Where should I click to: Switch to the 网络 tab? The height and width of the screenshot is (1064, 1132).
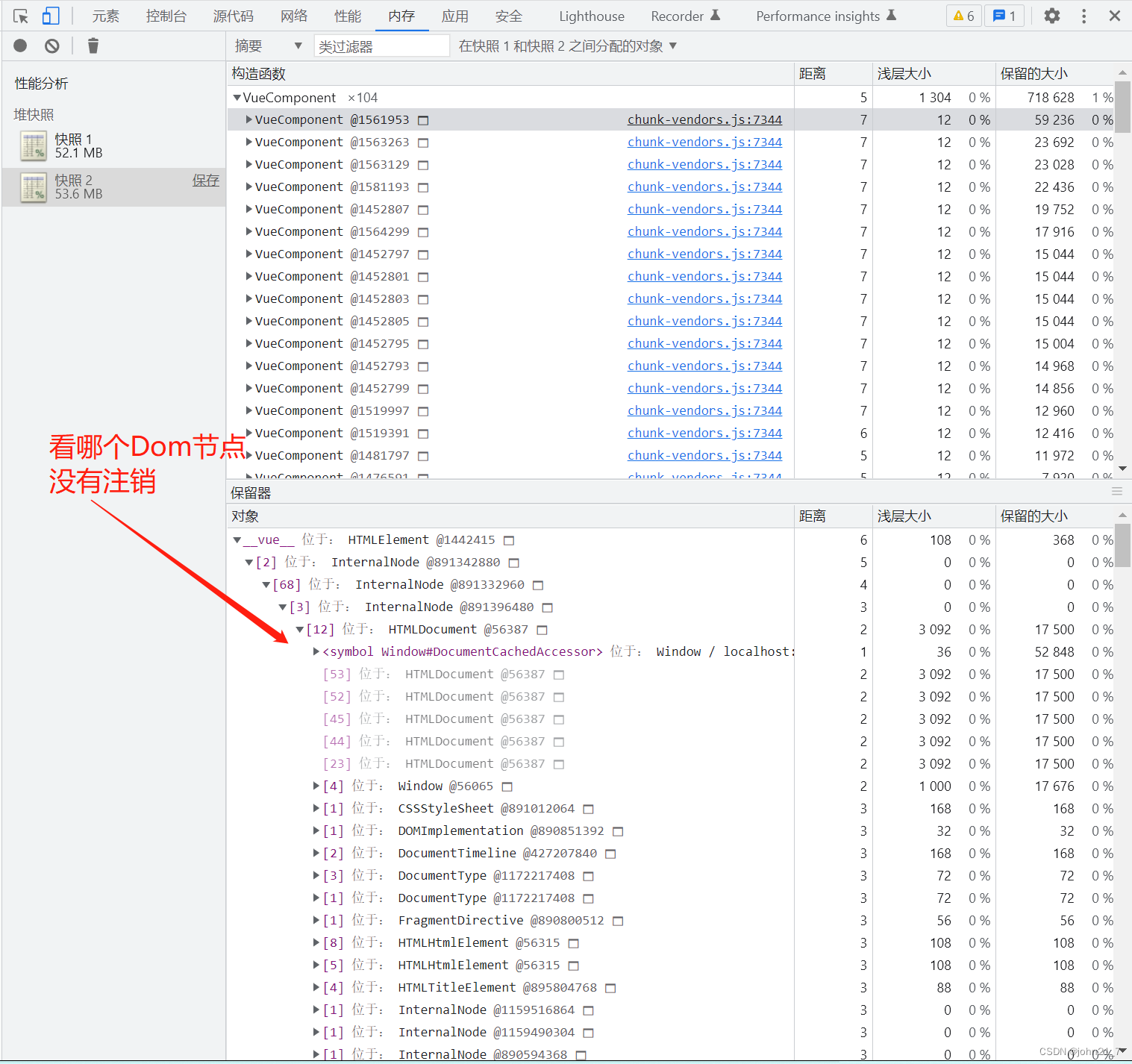click(294, 16)
